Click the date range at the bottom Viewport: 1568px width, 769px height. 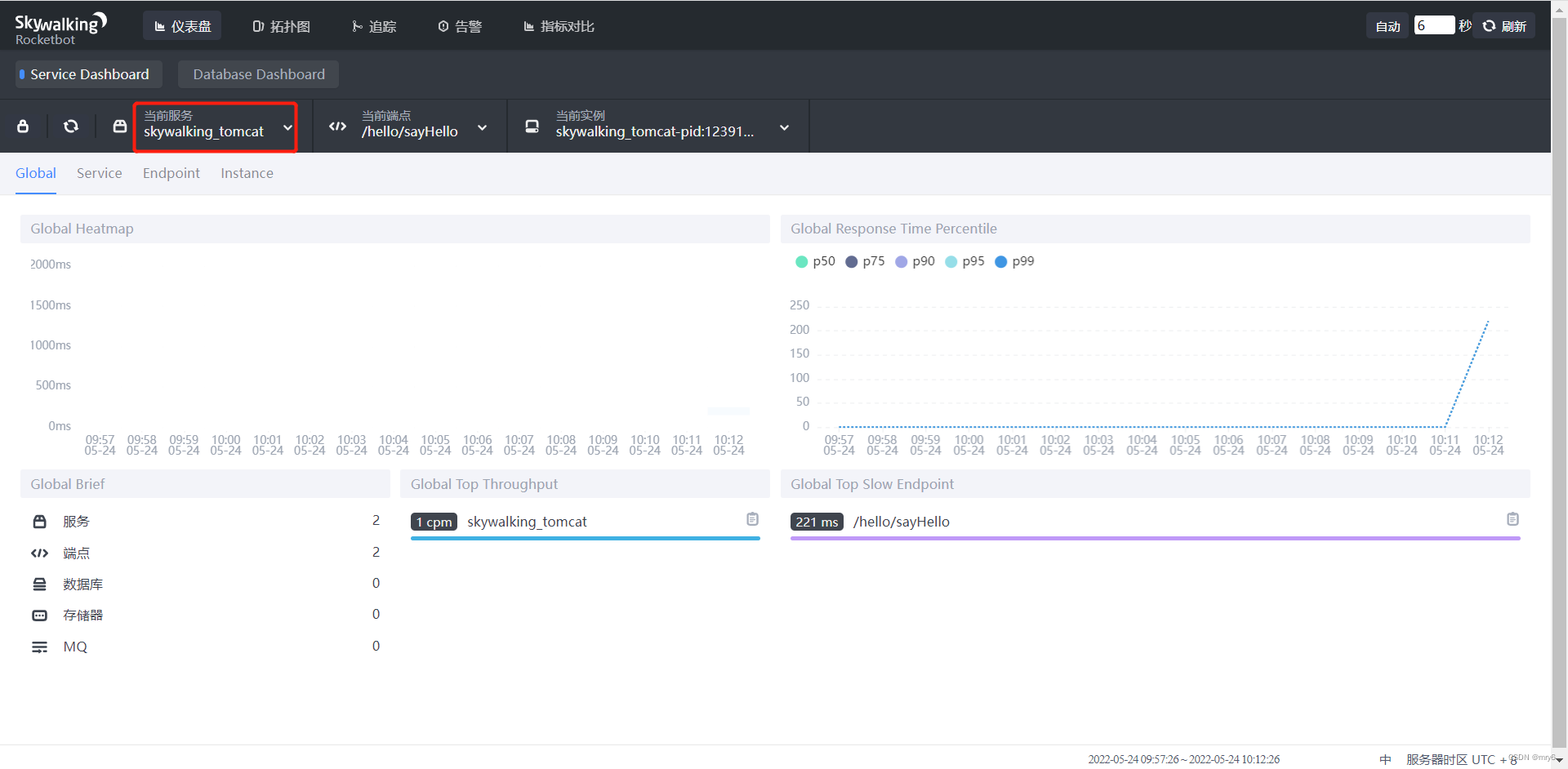point(1183,759)
